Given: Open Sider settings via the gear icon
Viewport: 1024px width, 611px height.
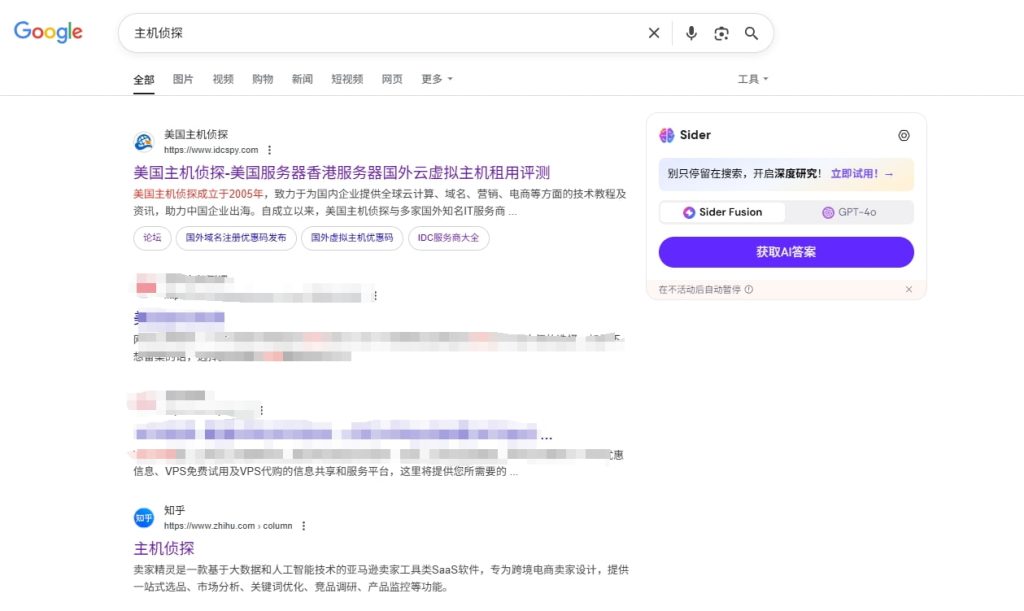Looking at the screenshot, I should (904, 135).
